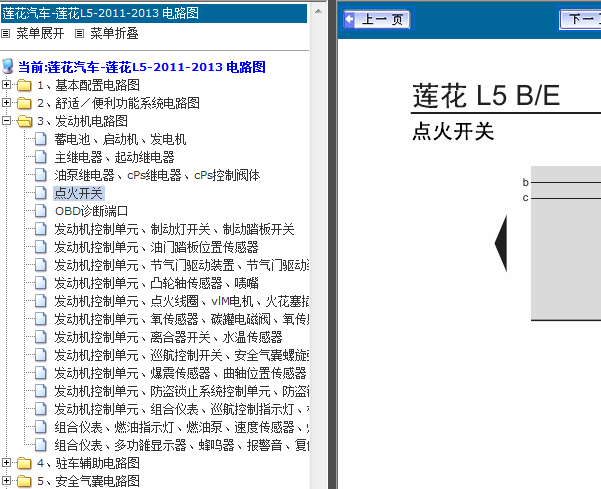Open 组合仪表、多功能显示器、蜂鸣器 diagram
Viewport: 601px width, 489px height.
(181, 445)
